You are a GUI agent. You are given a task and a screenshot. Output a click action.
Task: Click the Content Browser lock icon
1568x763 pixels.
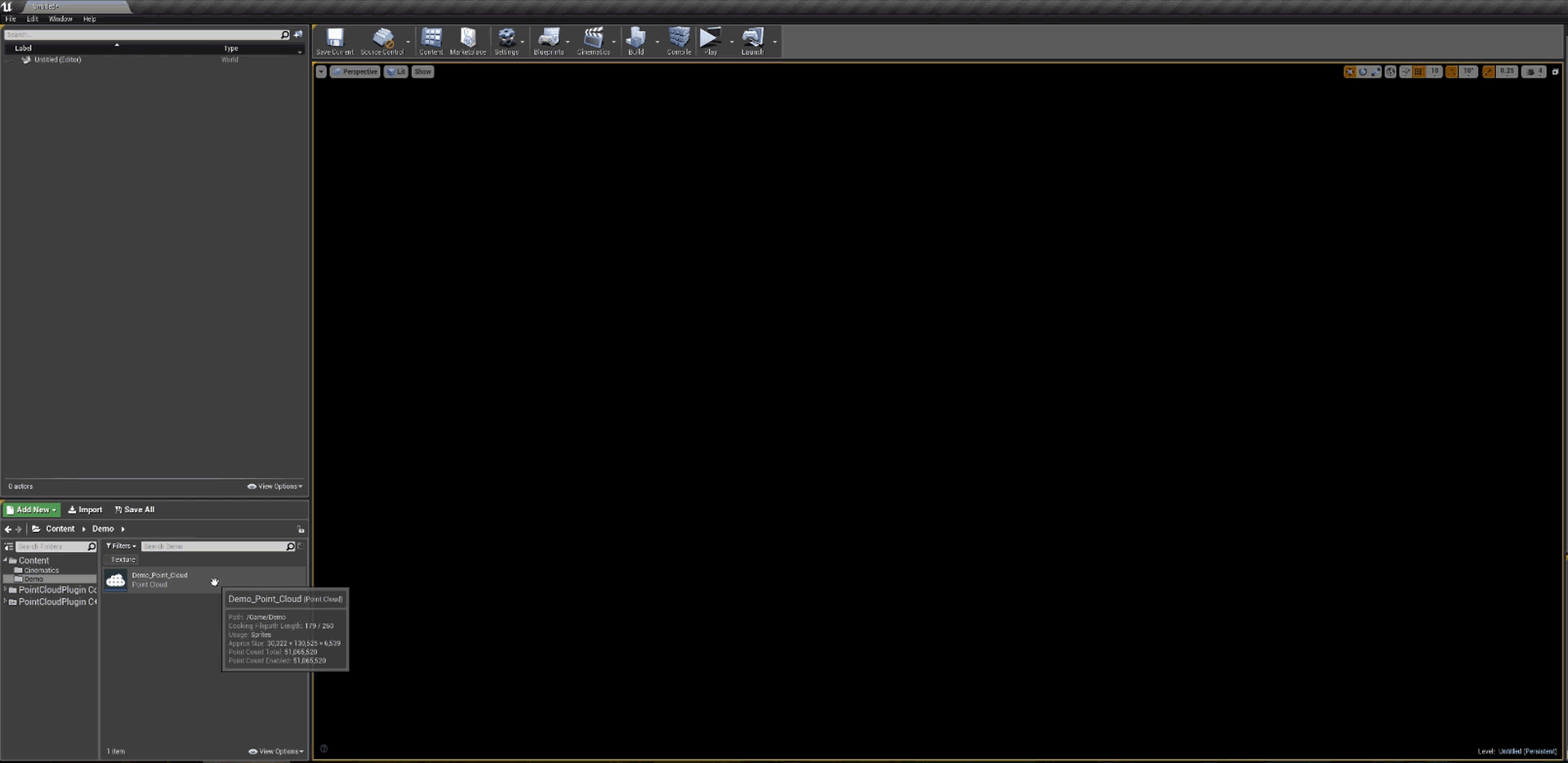[301, 529]
